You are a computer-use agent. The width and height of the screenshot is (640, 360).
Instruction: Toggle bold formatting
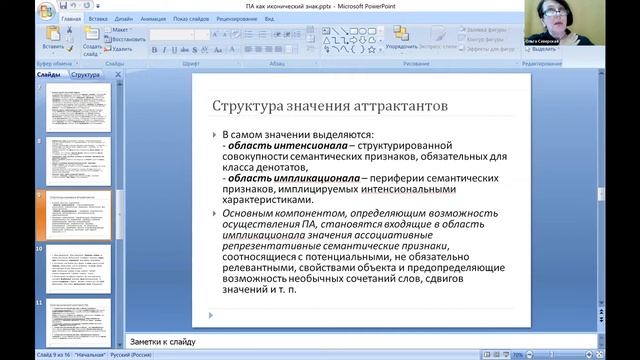click(x=154, y=50)
